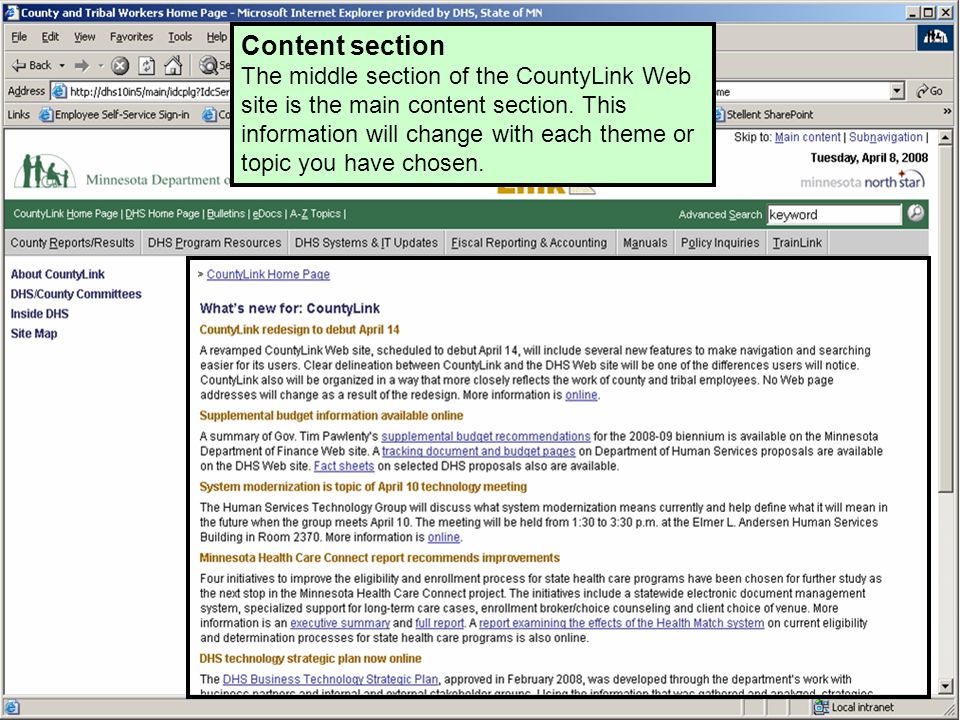Click the vertical scrollbar down arrow
960x720 pixels.
point(945,686)
